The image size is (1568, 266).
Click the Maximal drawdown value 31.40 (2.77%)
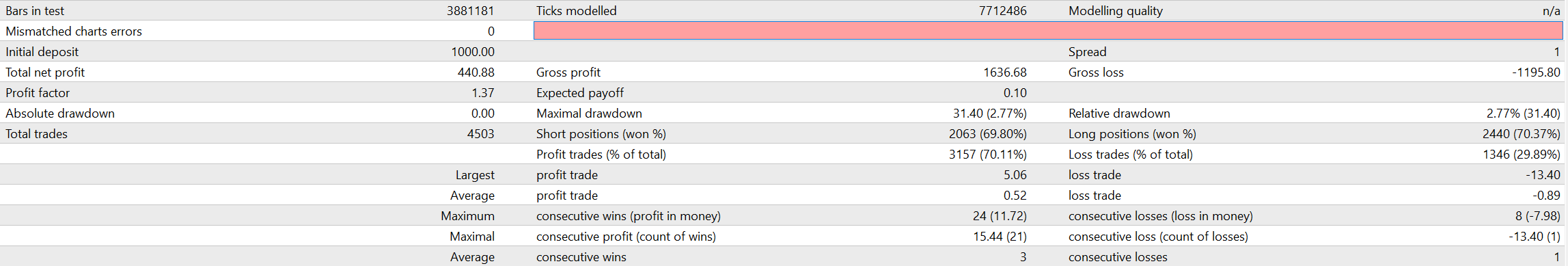pyautogui.click(x=990, y=114)
